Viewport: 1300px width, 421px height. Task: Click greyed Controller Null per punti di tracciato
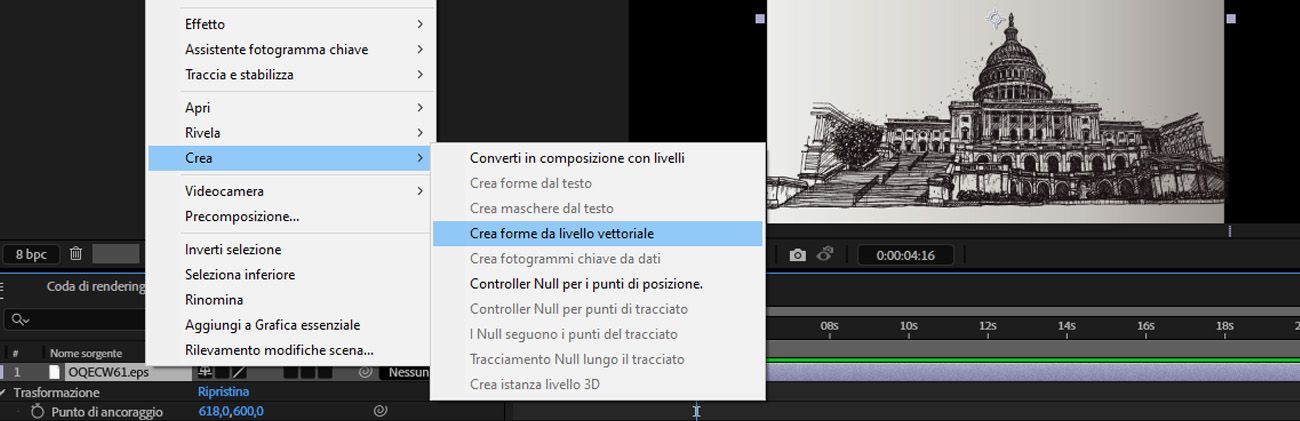pos(598,309)
